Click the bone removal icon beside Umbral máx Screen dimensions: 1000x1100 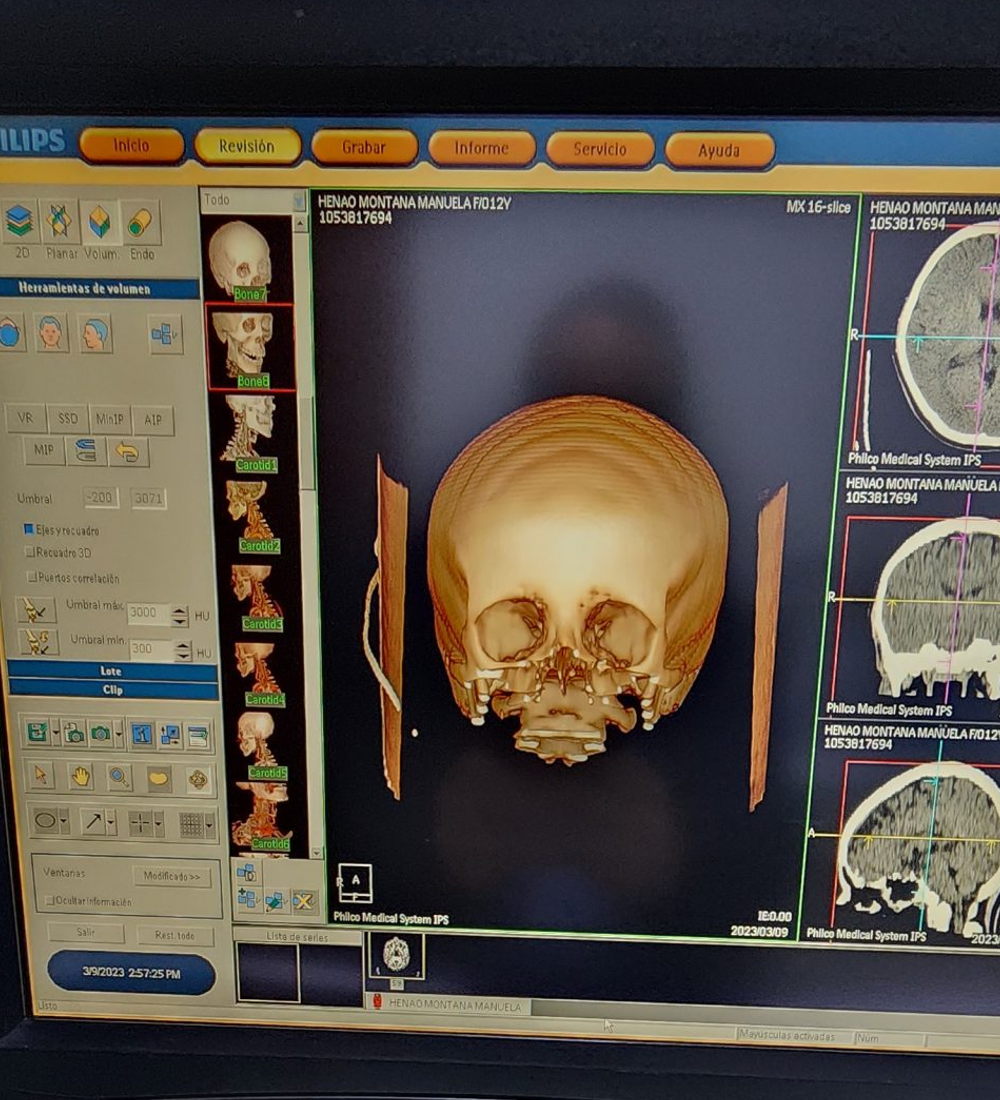click(36, 610)
